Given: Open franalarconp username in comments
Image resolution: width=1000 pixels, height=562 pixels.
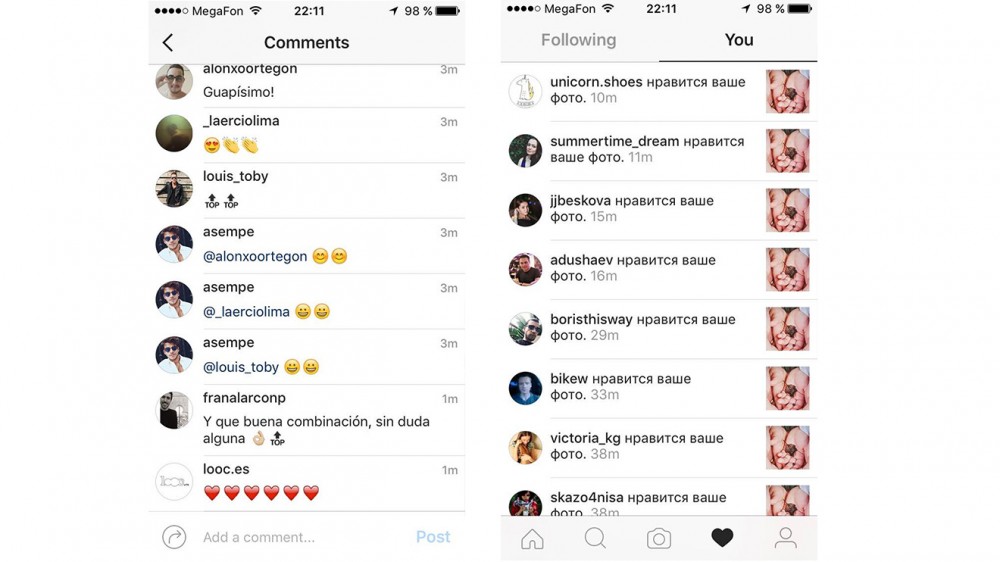Looking at the screenshot, I should point(244,398).
